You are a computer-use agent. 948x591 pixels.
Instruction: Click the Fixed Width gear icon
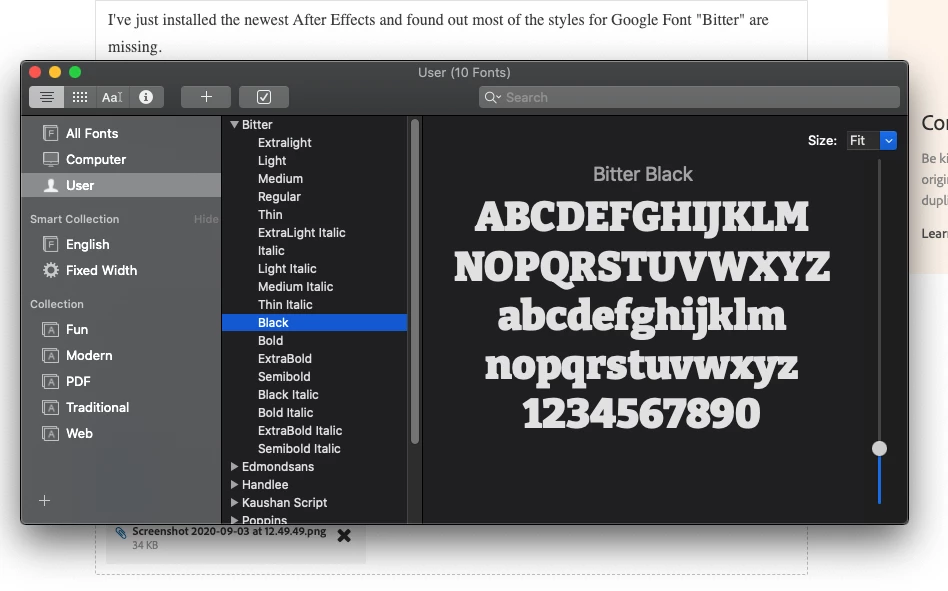(51, 270)
